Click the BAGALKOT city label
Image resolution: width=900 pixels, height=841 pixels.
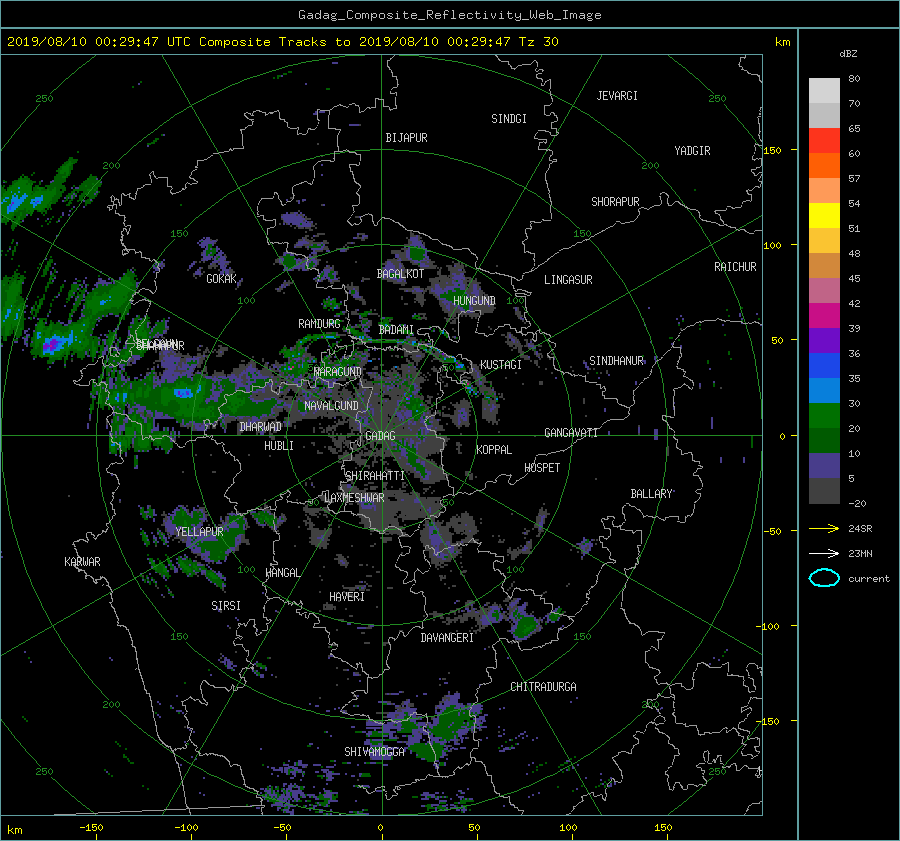400,274
